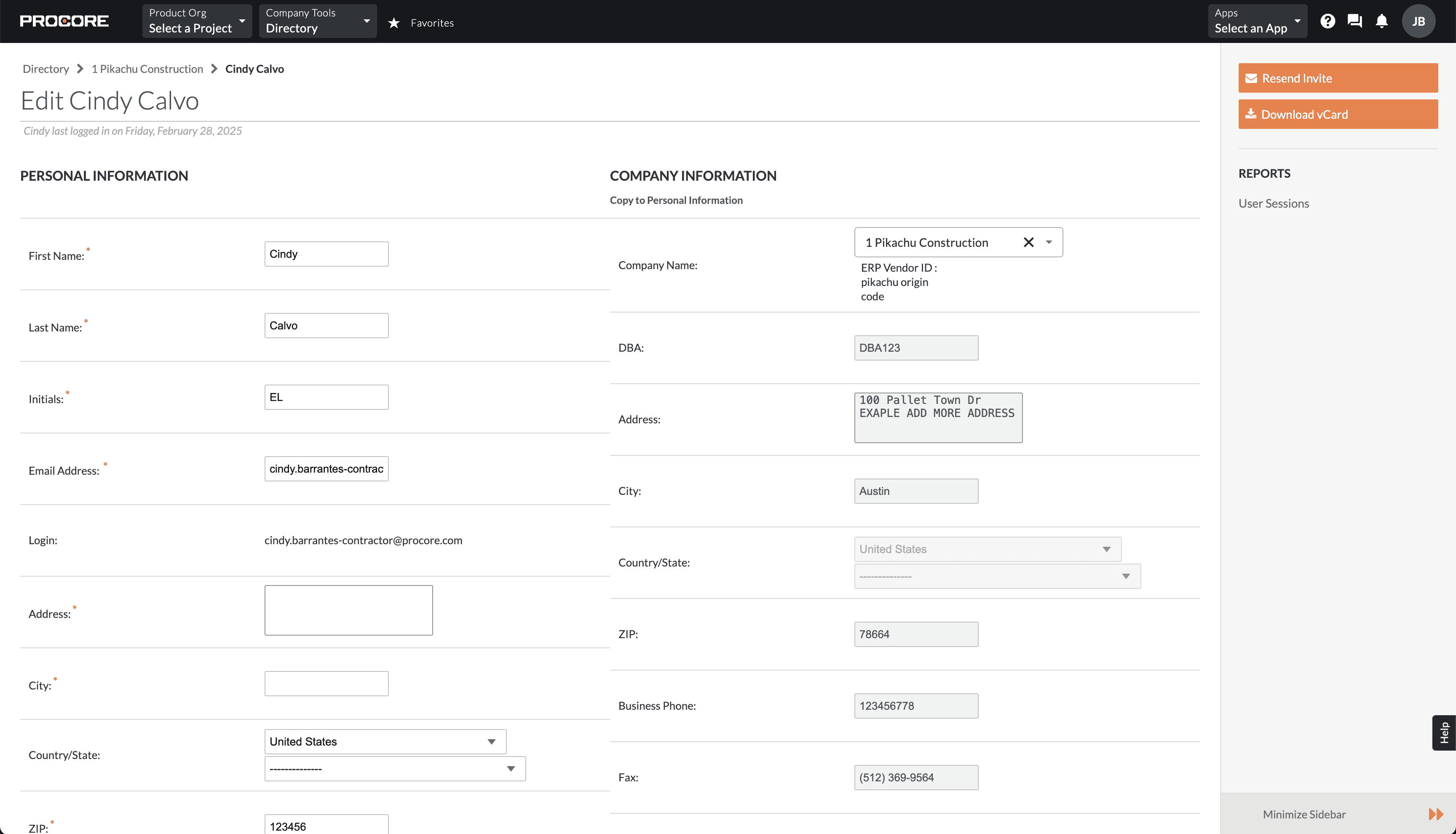Click the personal City input field
This screenshot has width=1456, height=834.
327,683
